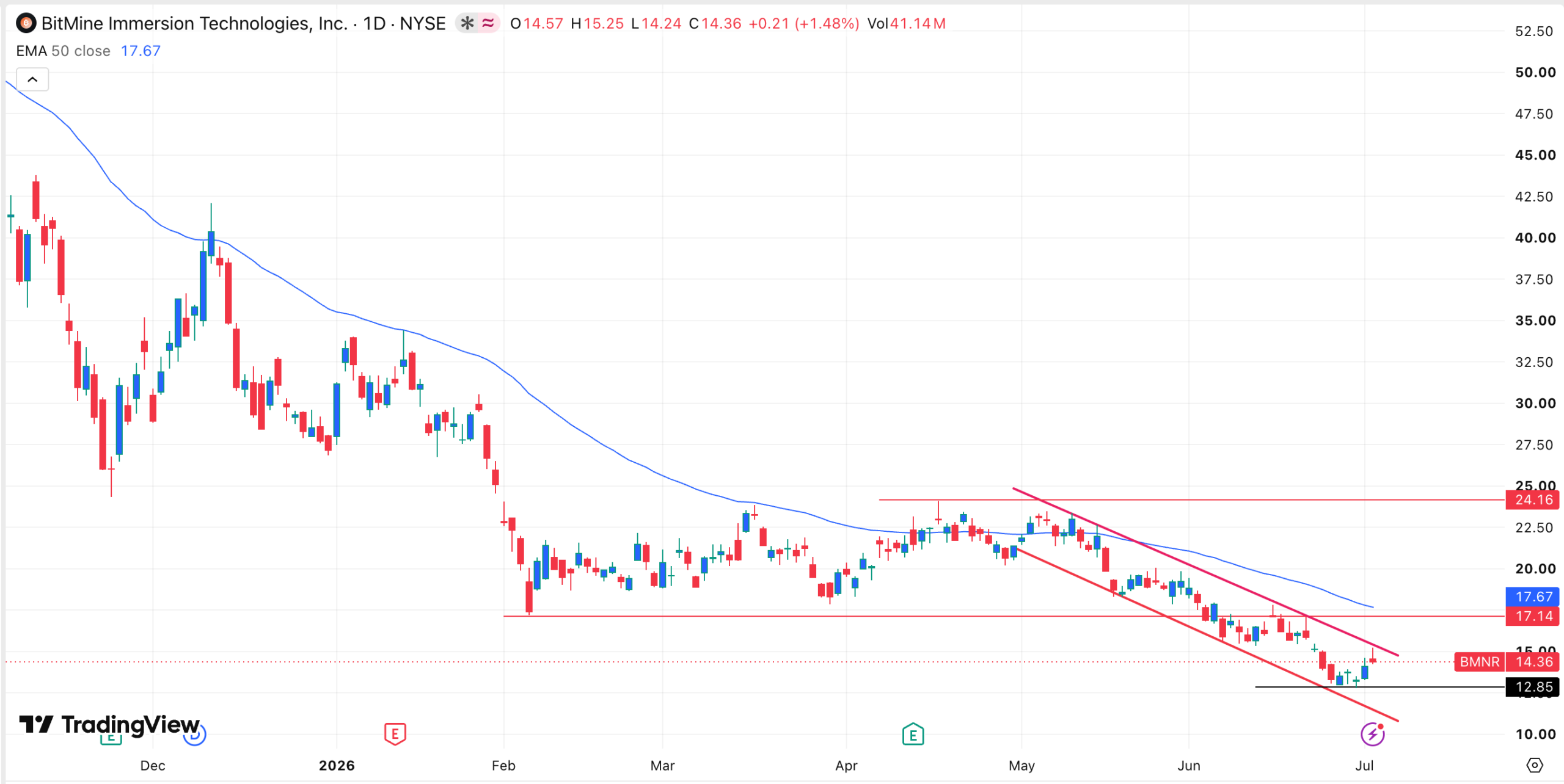Viewport: 1564px width, 784px height.
Task: Click the asterisk data status icon
Action: tap(467, 24)
